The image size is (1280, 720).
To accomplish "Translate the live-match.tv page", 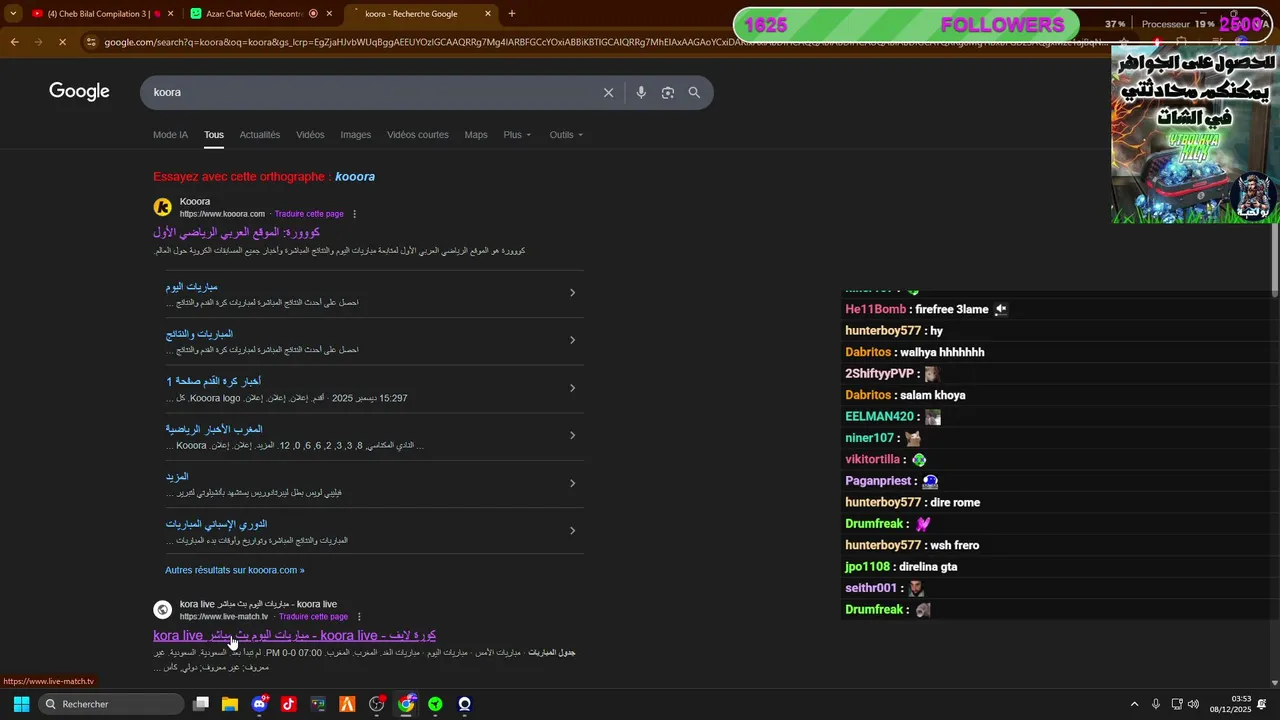I will (x=313, y=617).
